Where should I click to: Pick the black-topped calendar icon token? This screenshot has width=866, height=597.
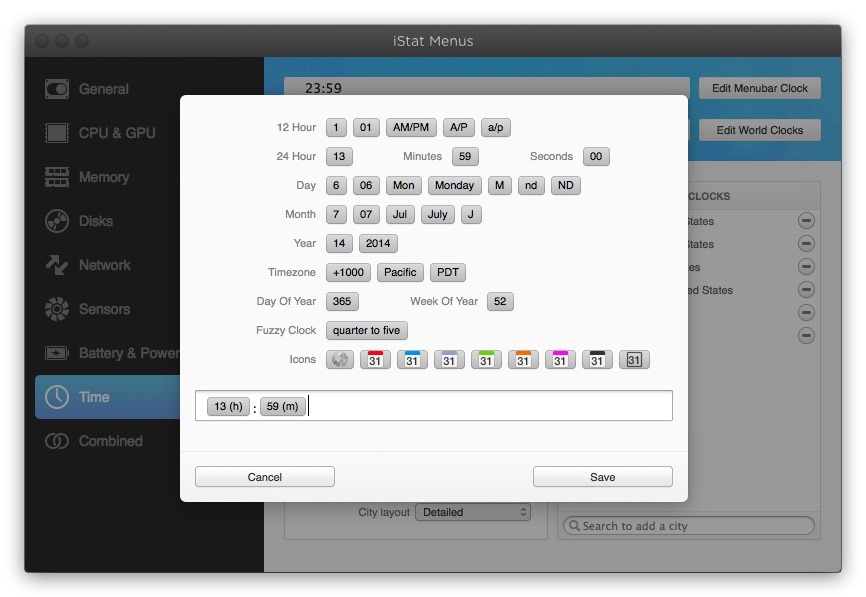[597, 360]
